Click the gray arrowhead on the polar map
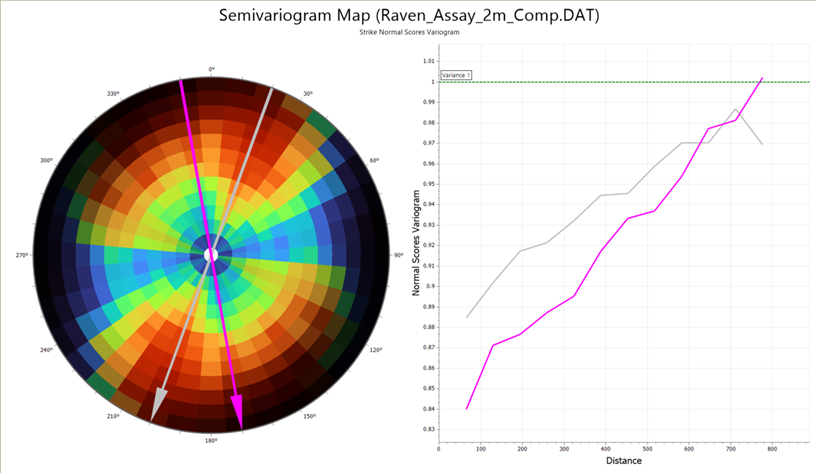Viewport: 816px width, 473px height. coord(156,410)
